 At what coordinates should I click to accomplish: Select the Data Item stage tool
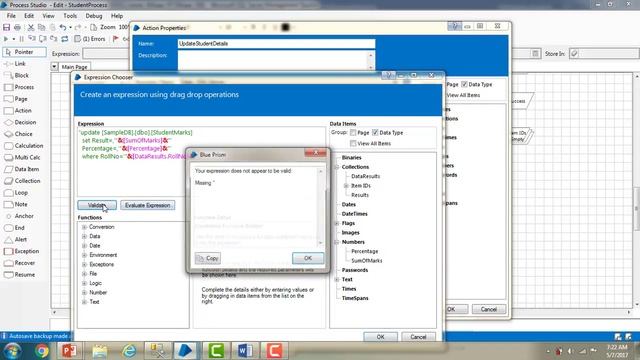click(x=27, y=169)
